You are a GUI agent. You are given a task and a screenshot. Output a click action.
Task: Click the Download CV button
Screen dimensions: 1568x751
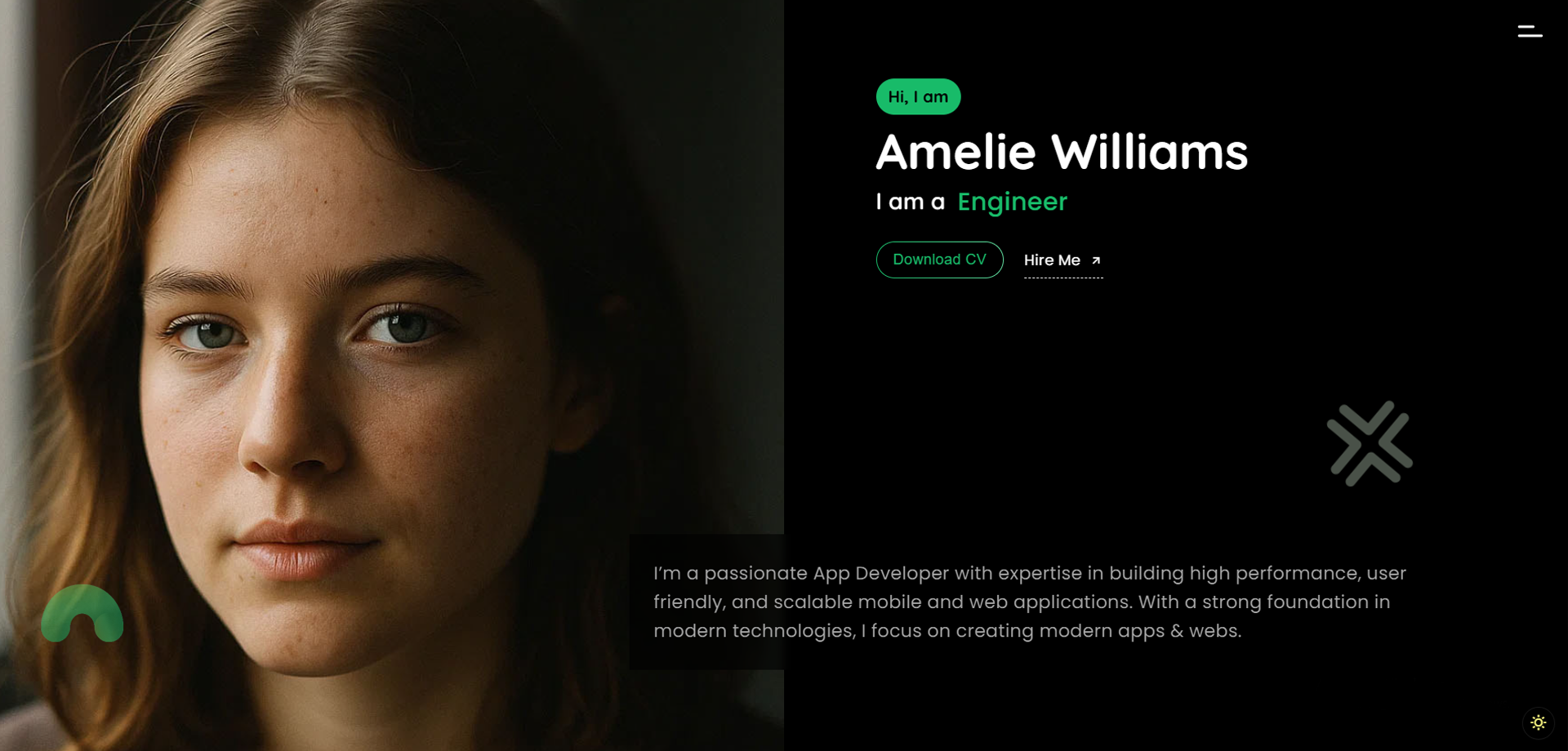(x=939, y=260)
